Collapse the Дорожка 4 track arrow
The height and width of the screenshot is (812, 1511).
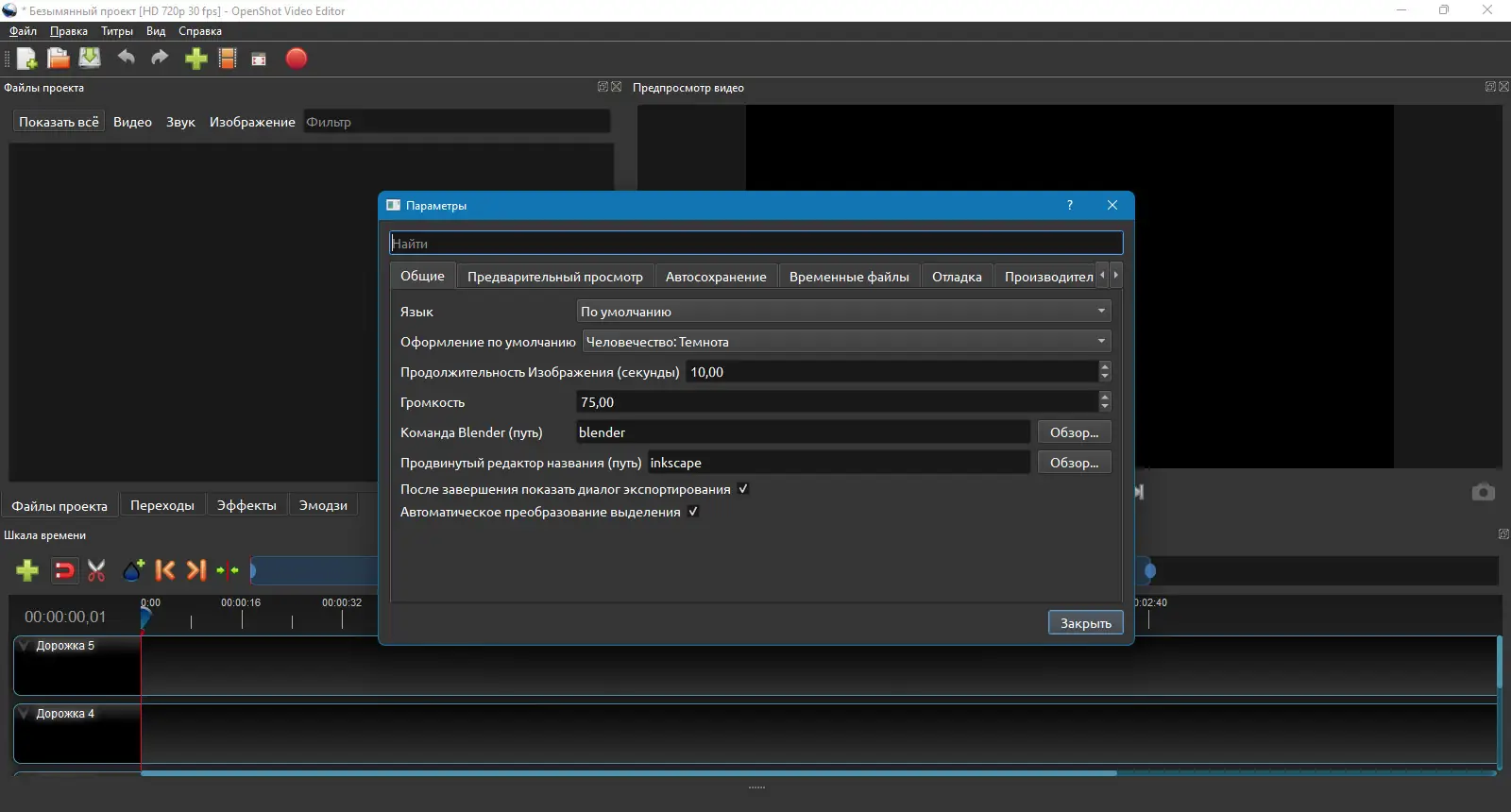(x=25, y=714)
